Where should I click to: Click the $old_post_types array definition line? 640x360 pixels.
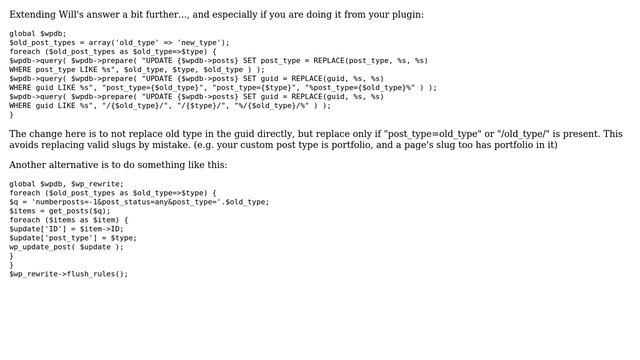[119, 42]
